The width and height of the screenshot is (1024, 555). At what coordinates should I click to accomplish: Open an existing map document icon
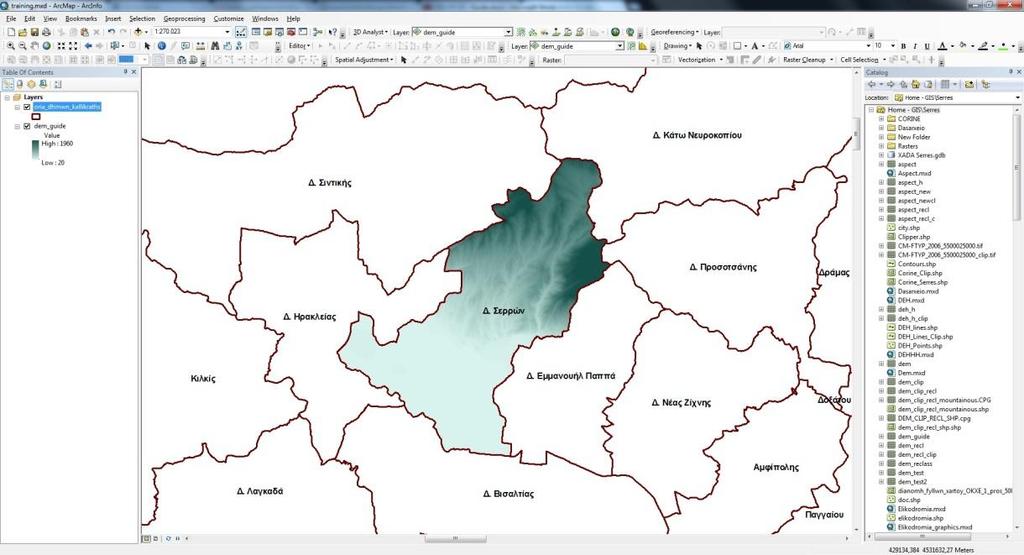click(x=22, y=32)
